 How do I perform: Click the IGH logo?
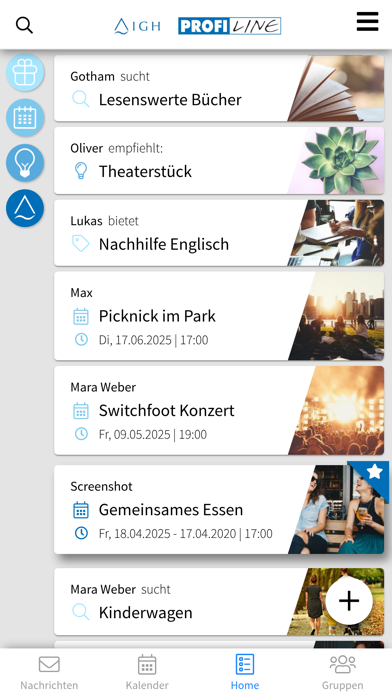(137, 26)
